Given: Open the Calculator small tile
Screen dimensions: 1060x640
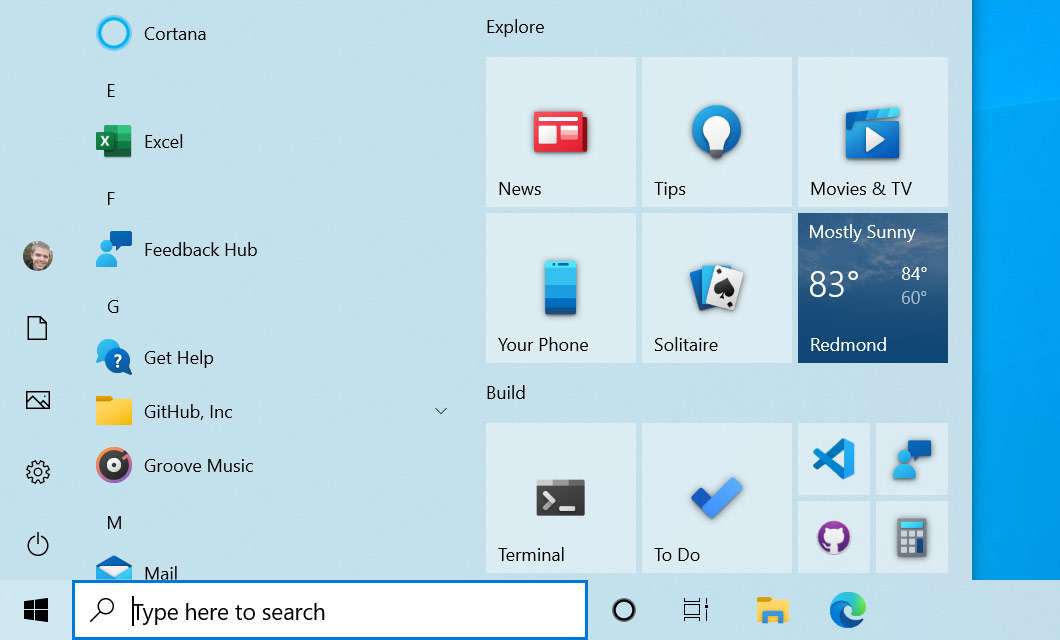Looking at the screenshot, I should (x=912, y=537).
